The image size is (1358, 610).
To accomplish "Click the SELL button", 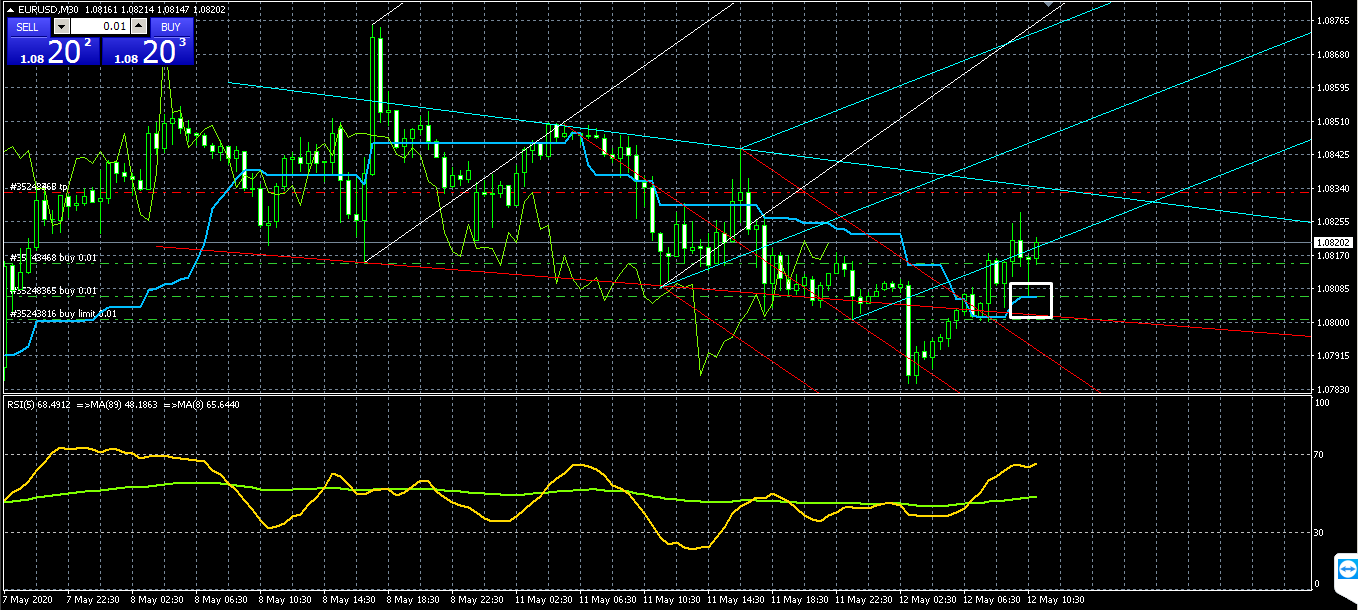I will tap(28, 27).
